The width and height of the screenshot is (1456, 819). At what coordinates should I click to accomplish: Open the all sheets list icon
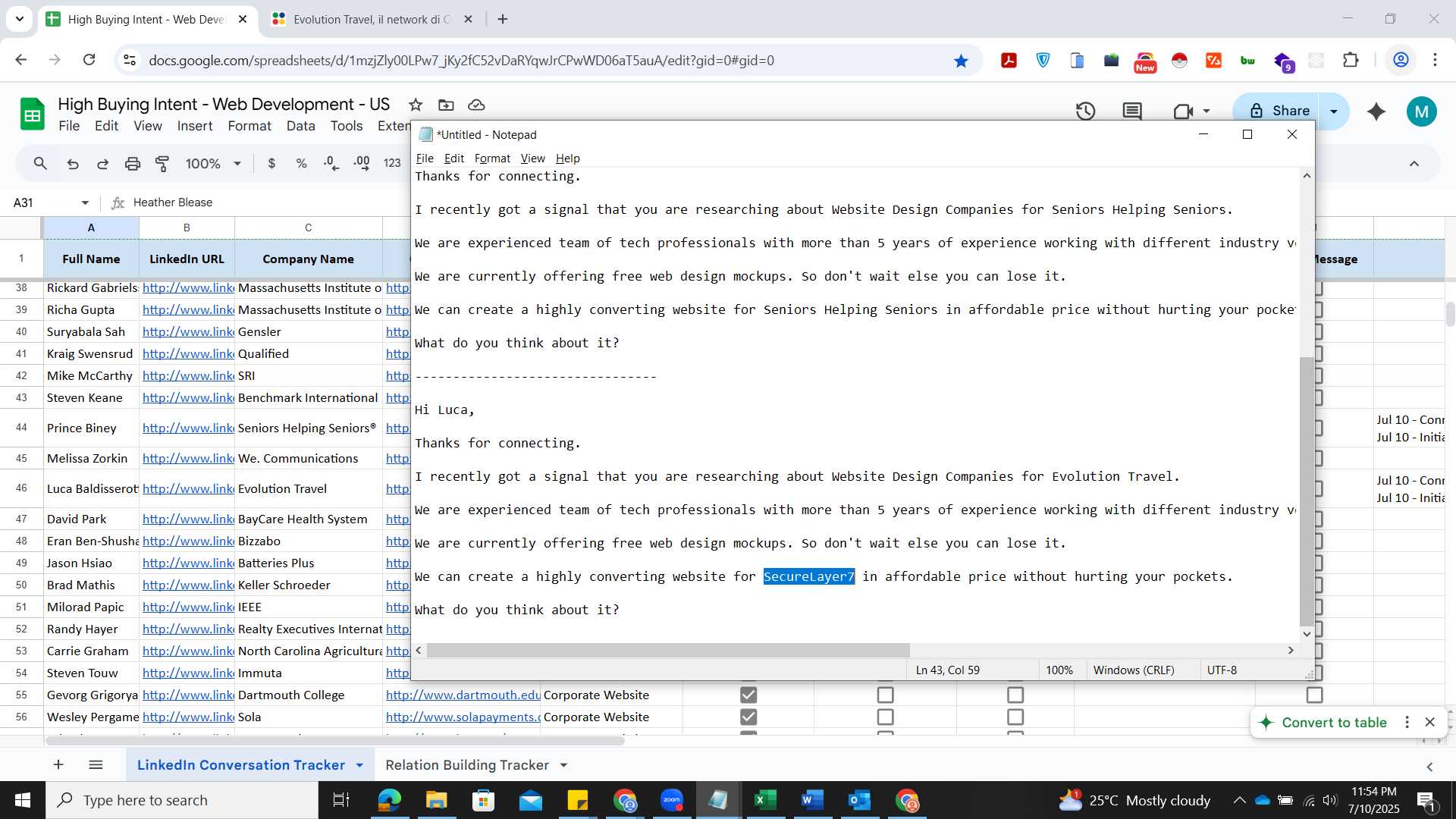point(96,765)
